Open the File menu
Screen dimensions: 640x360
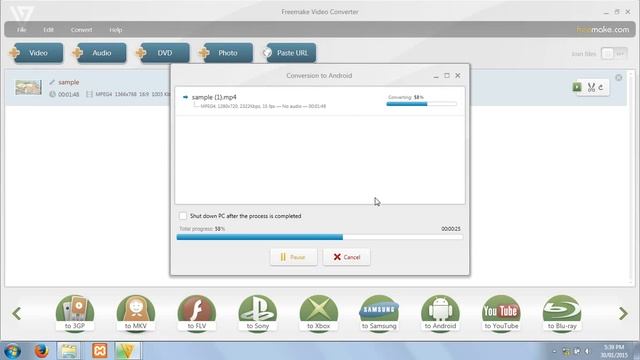[22, 30]
